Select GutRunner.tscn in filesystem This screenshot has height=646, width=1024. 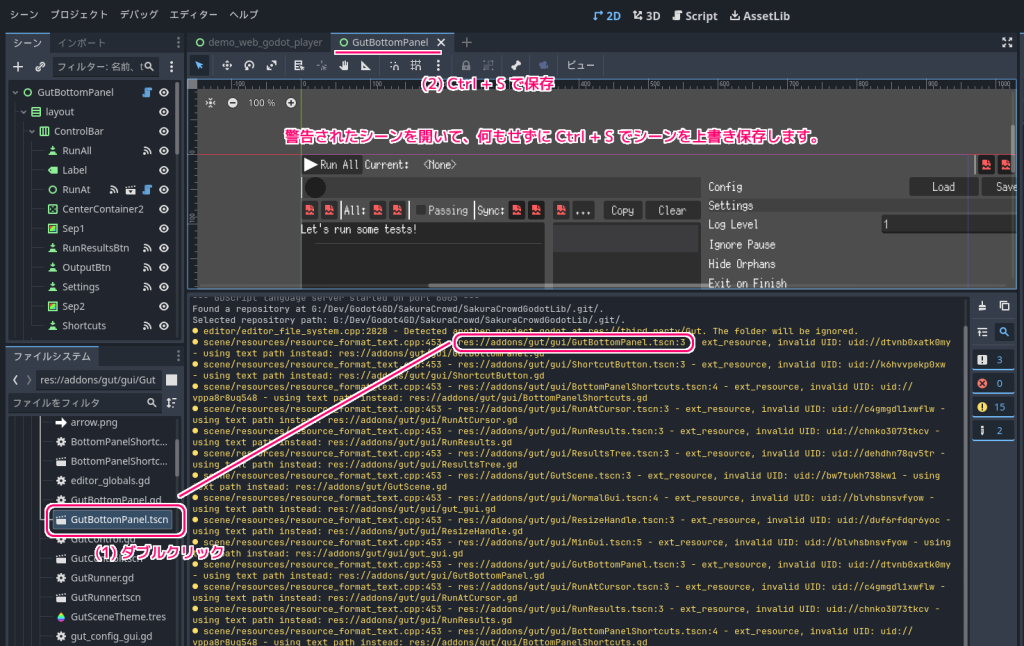coord(104,598)
